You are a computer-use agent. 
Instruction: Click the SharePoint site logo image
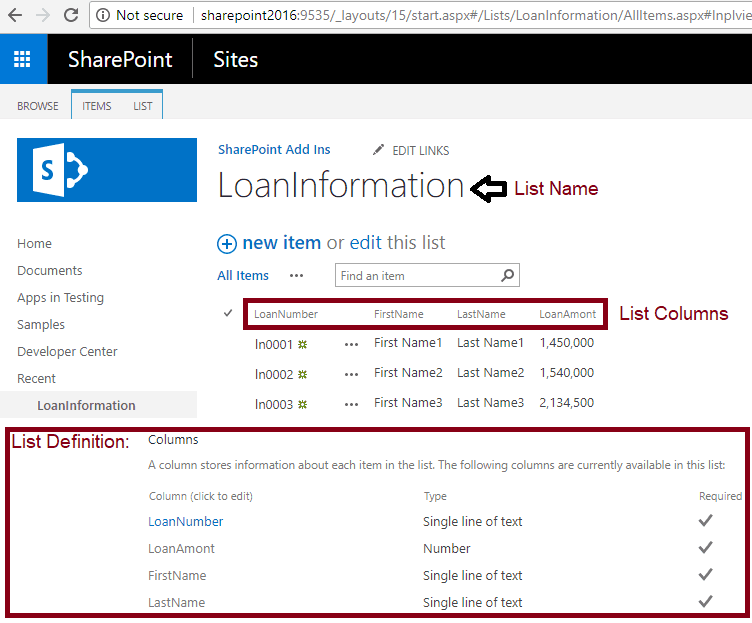click(107, 170)
